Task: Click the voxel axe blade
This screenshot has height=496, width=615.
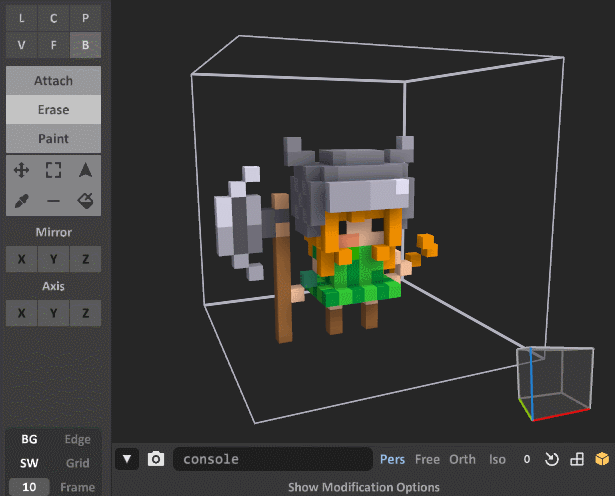Action: [238, 223]
